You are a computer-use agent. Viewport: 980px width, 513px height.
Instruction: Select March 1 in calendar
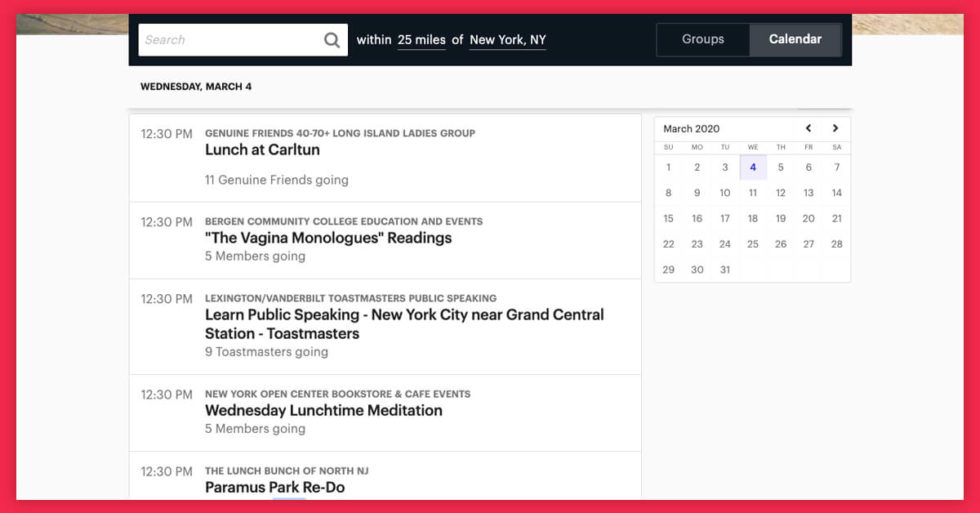coord(668,167)
